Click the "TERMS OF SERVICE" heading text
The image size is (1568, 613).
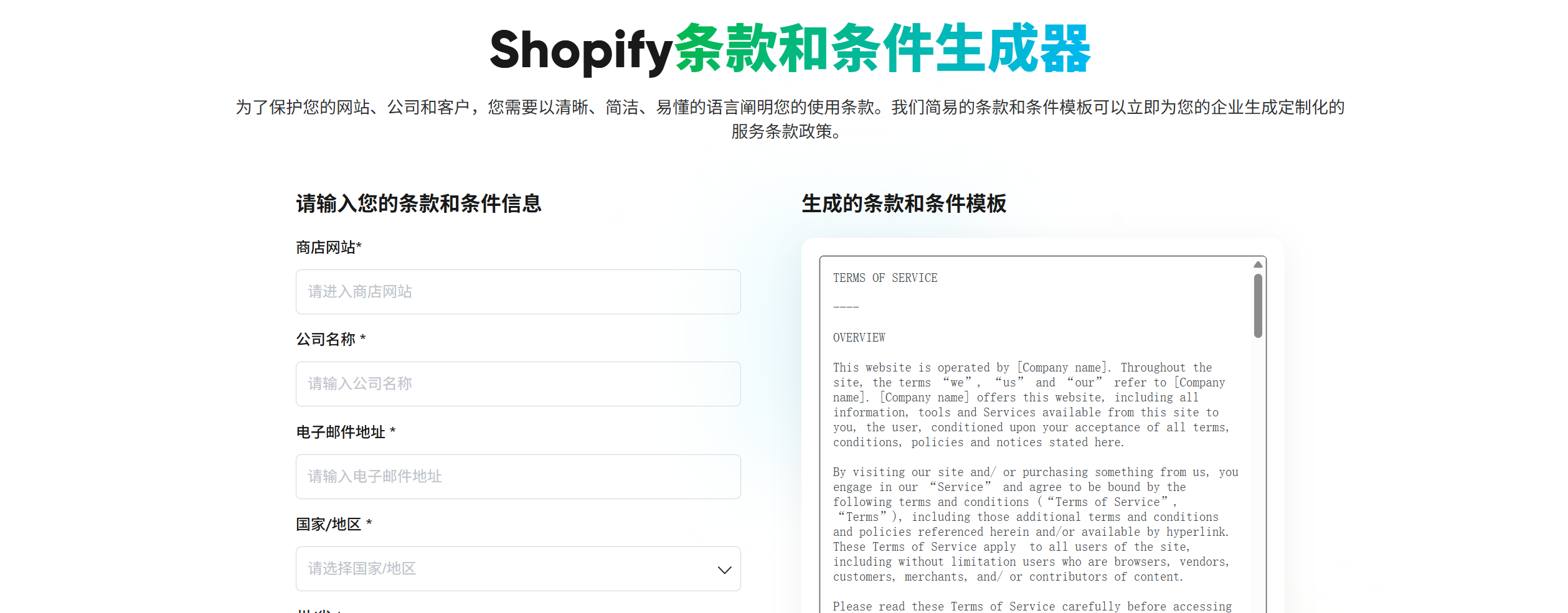point(885,278)
